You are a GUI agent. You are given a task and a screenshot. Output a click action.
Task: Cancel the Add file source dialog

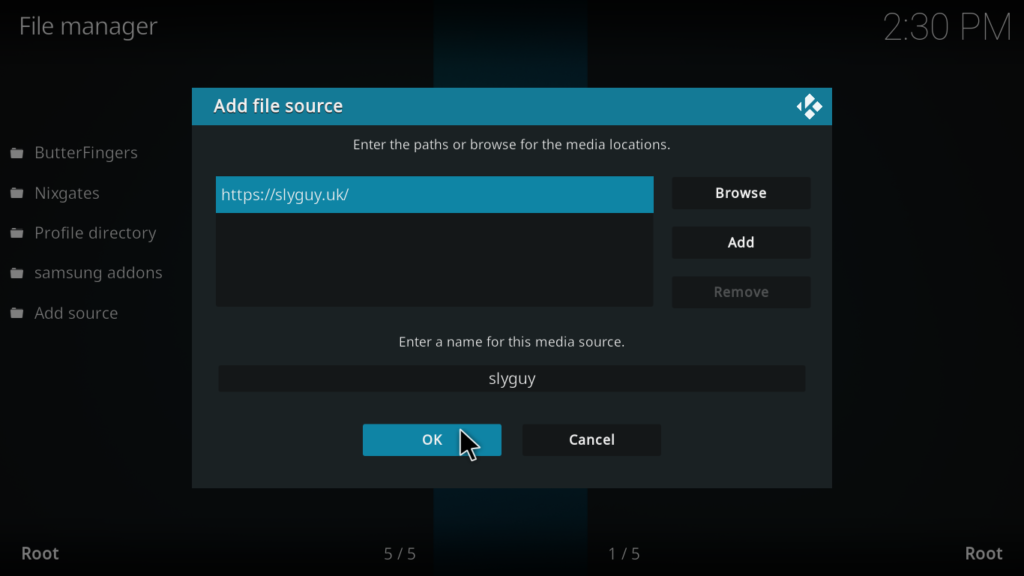coord(591,440)
